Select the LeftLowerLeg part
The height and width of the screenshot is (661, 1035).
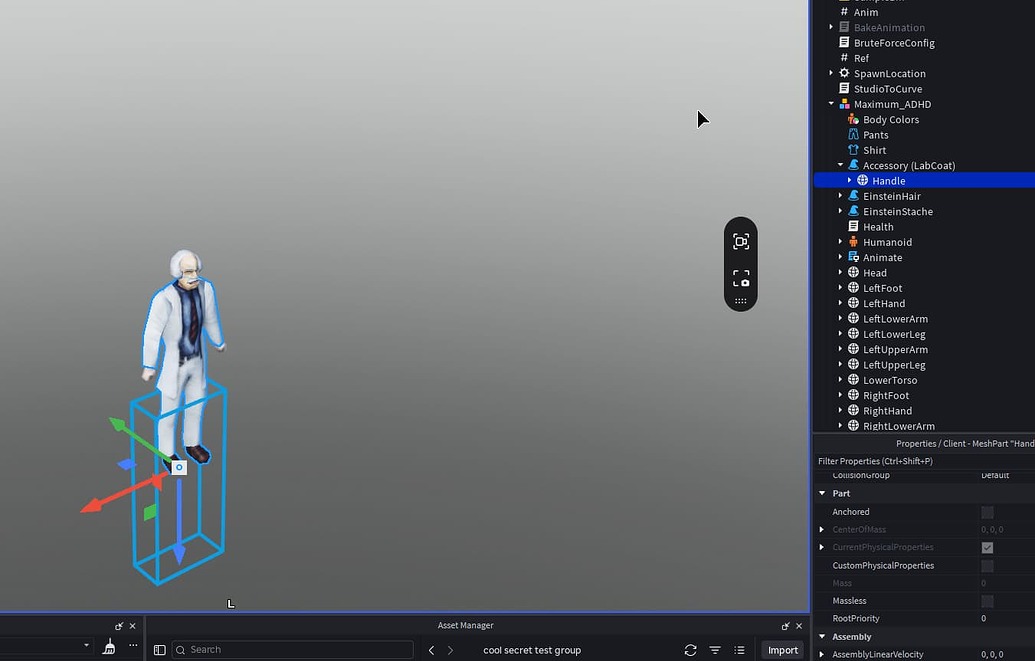coord(894,334)
